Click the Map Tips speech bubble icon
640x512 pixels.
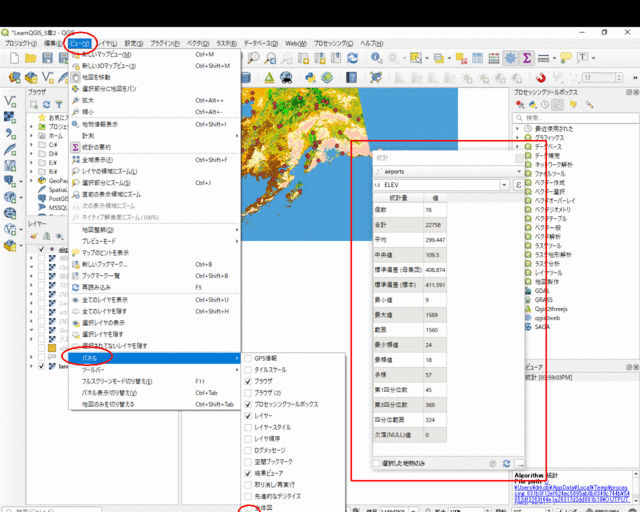pos(566,58)
